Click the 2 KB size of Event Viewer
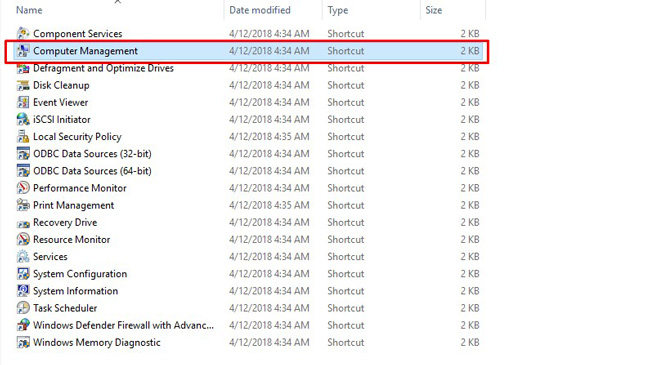The height and width of the screenshot is (365, 650). [470, 102]
